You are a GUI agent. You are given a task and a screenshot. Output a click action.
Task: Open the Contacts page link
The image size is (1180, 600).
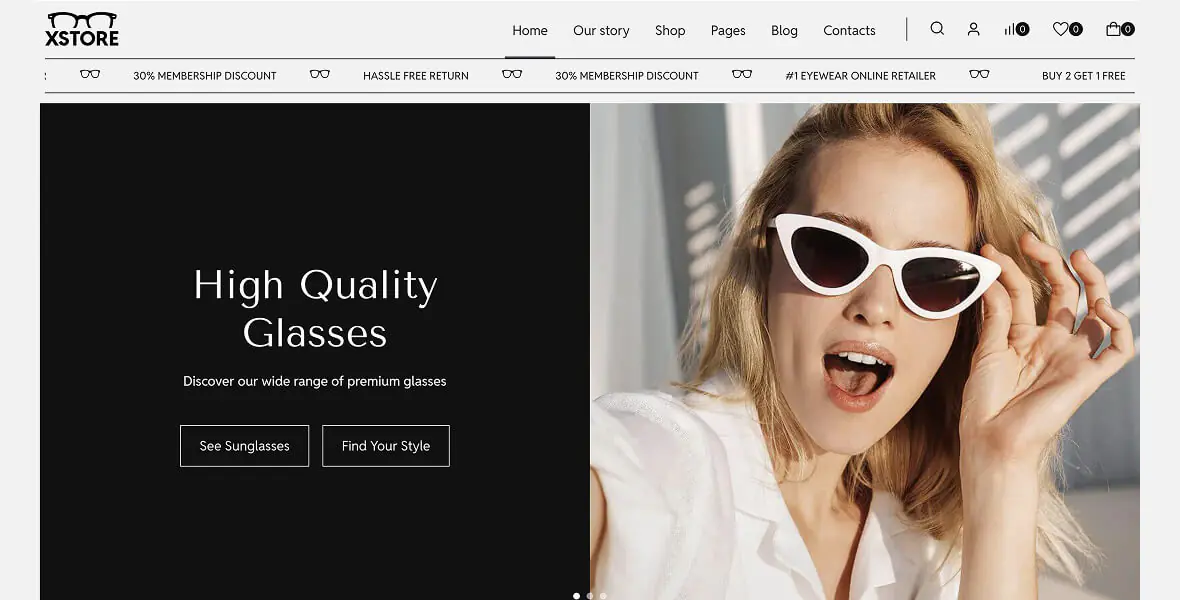[849, 30]
